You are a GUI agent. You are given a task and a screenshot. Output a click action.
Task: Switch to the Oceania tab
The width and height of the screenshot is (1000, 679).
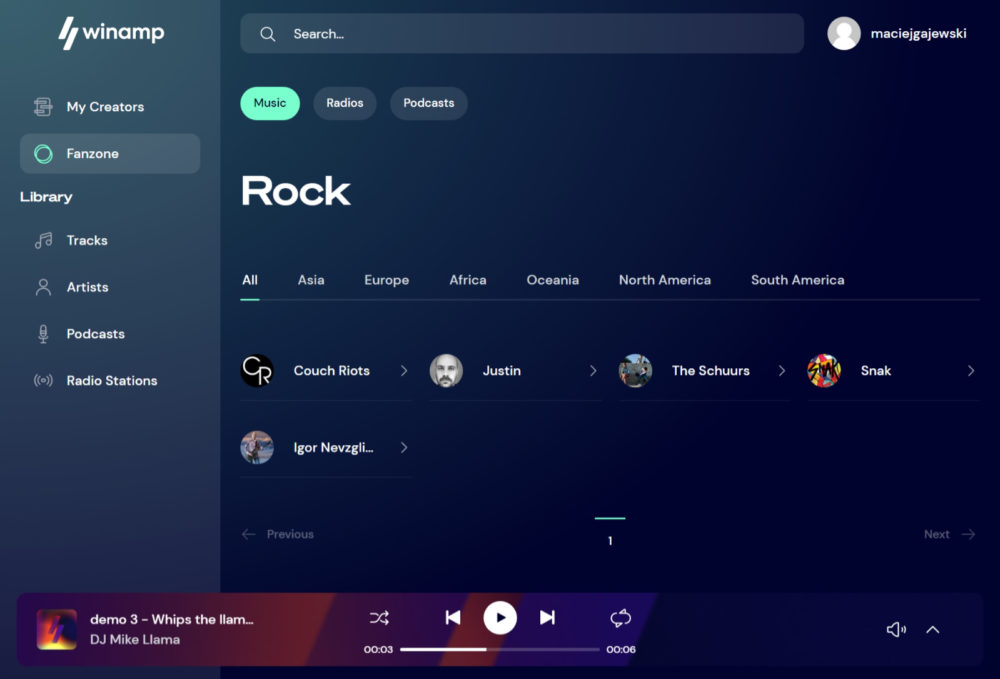553,280
